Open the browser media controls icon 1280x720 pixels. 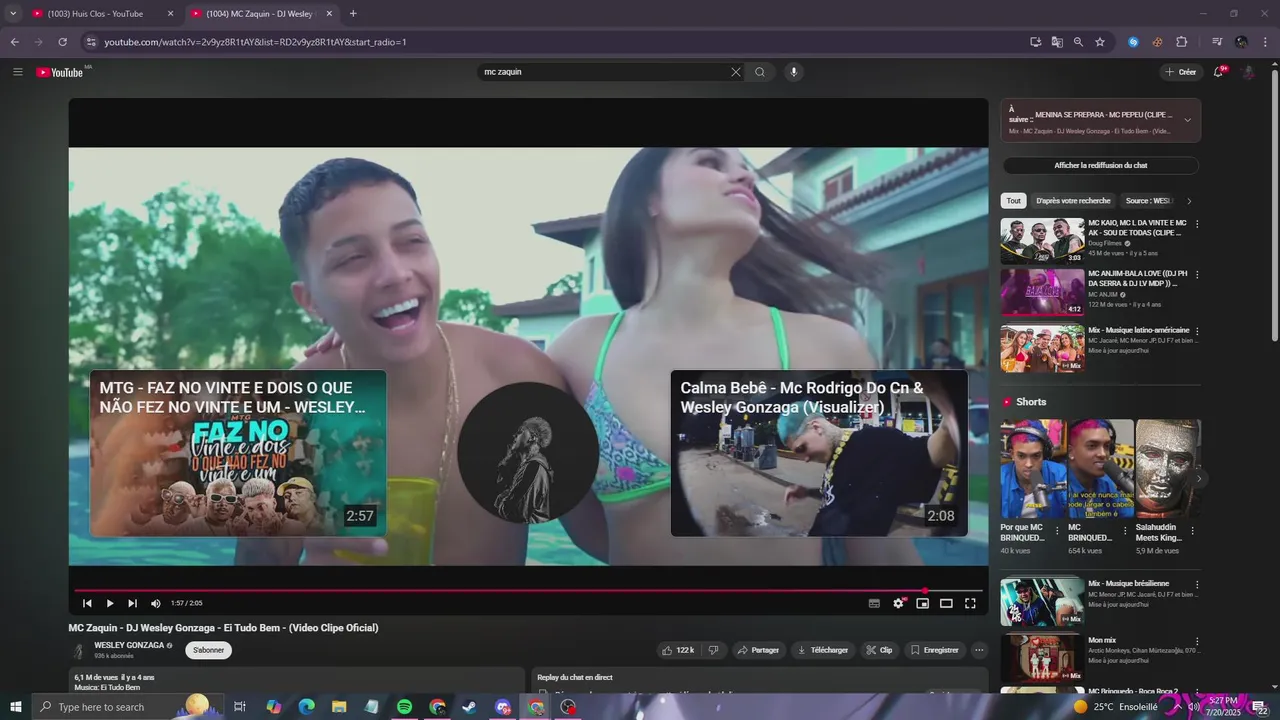(1217, 42)
